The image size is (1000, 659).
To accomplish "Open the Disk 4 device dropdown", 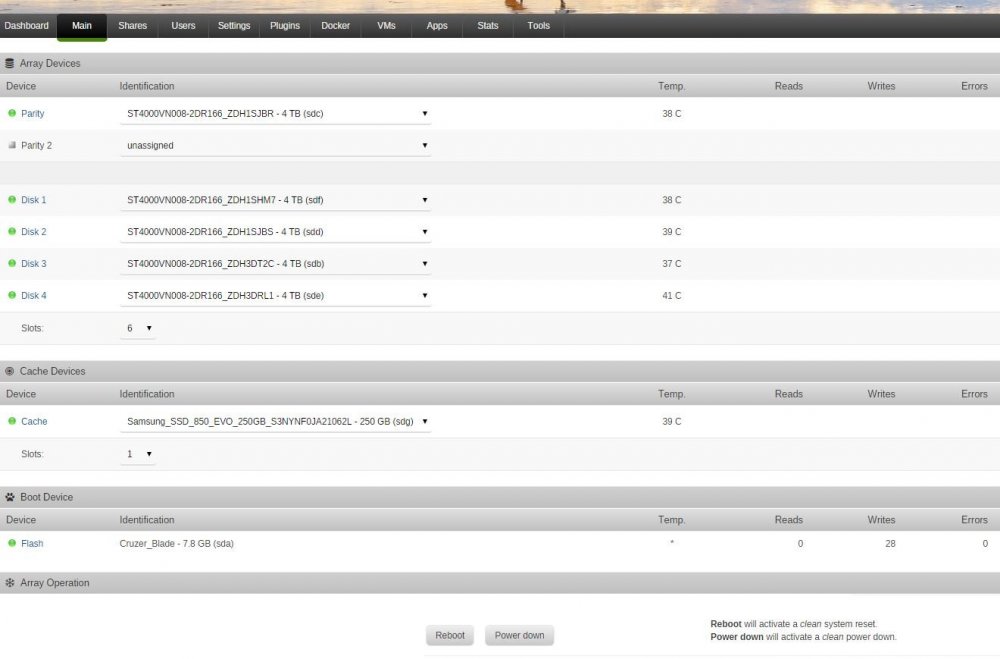I will point(276,295).
